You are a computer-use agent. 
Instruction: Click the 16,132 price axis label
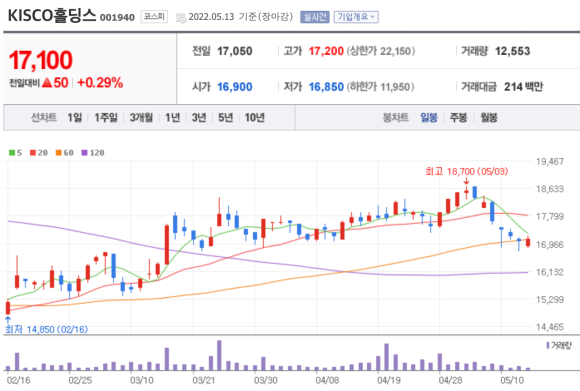tap(550, 272)
